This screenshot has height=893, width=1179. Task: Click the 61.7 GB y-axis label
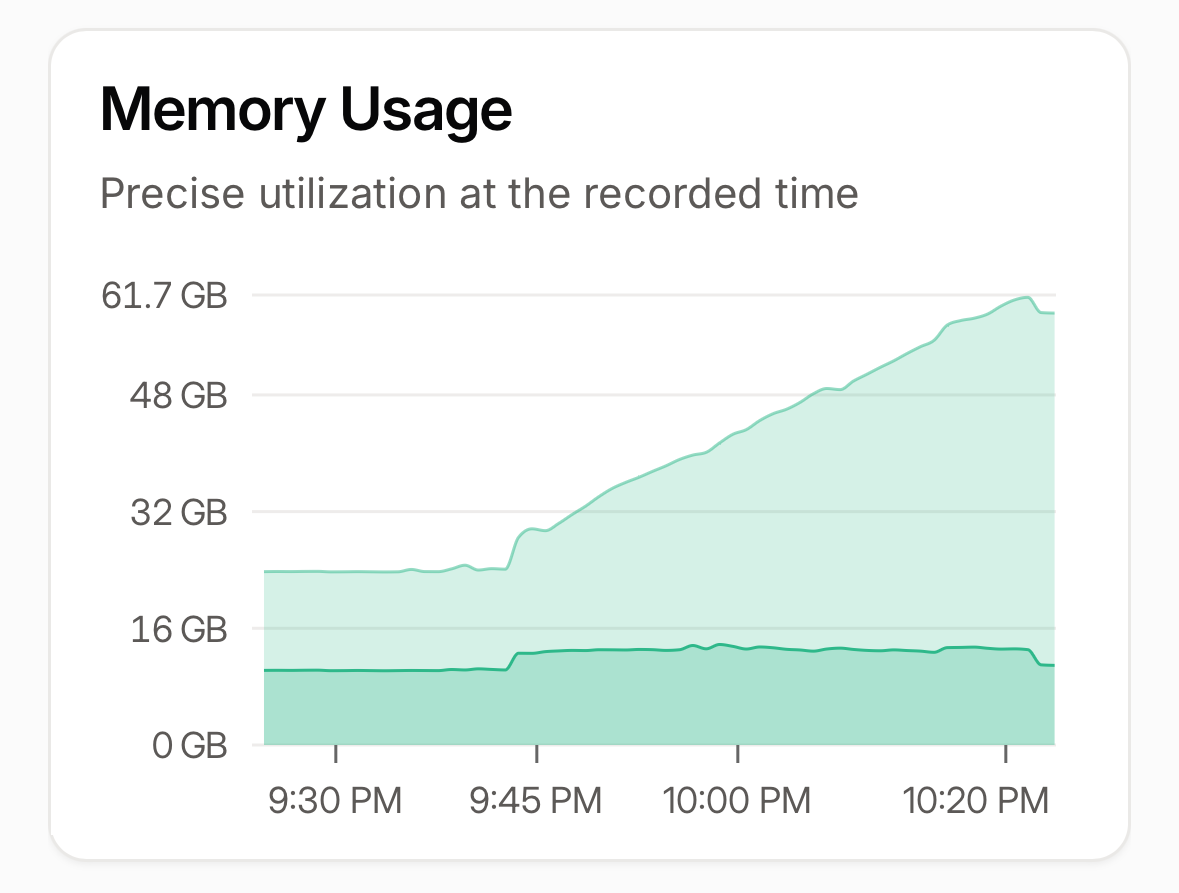tap(164, 295)
